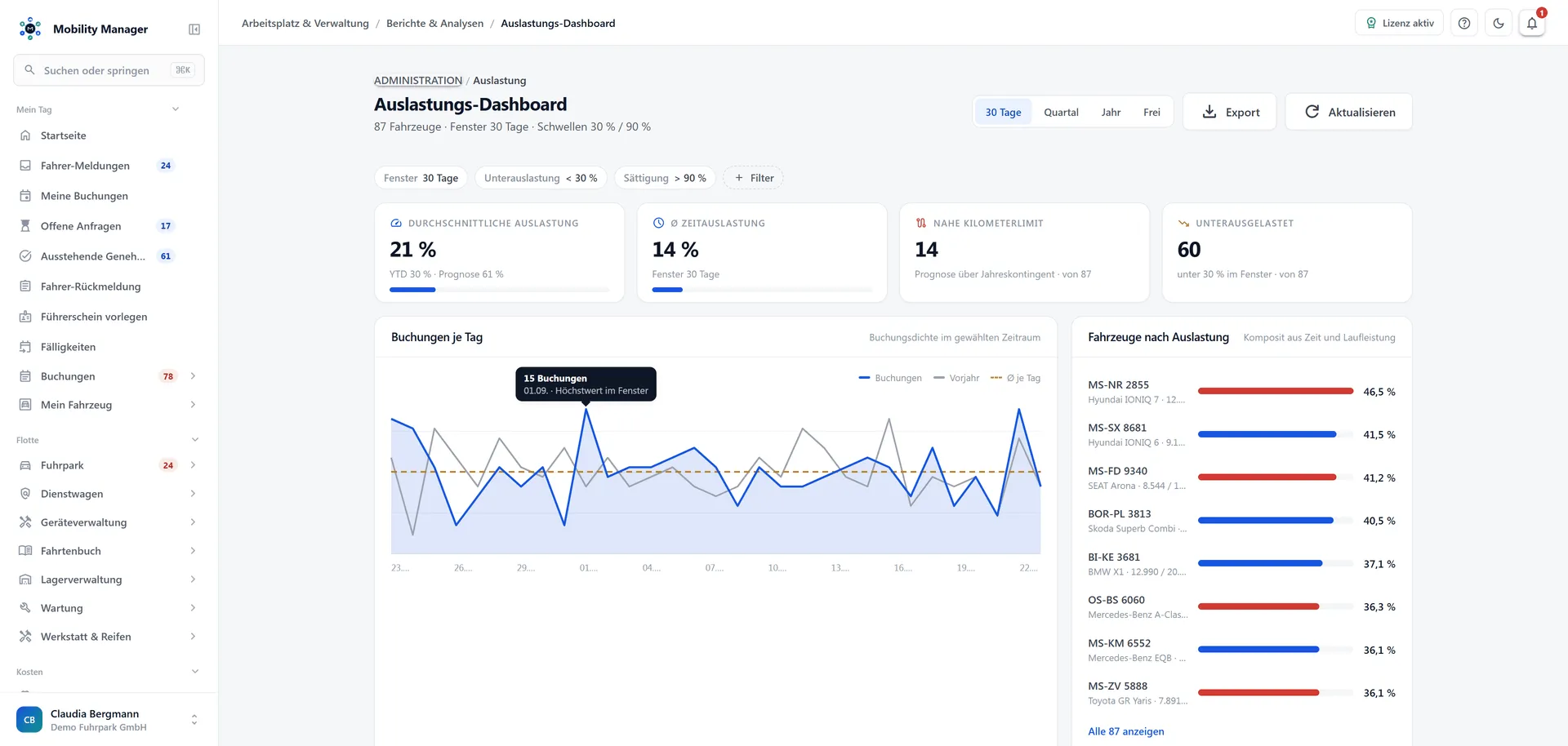The width and height of the screenshot is (1568, 746).
Task: Toggle Ø je Tag legend series
Action: point(1015,378)
